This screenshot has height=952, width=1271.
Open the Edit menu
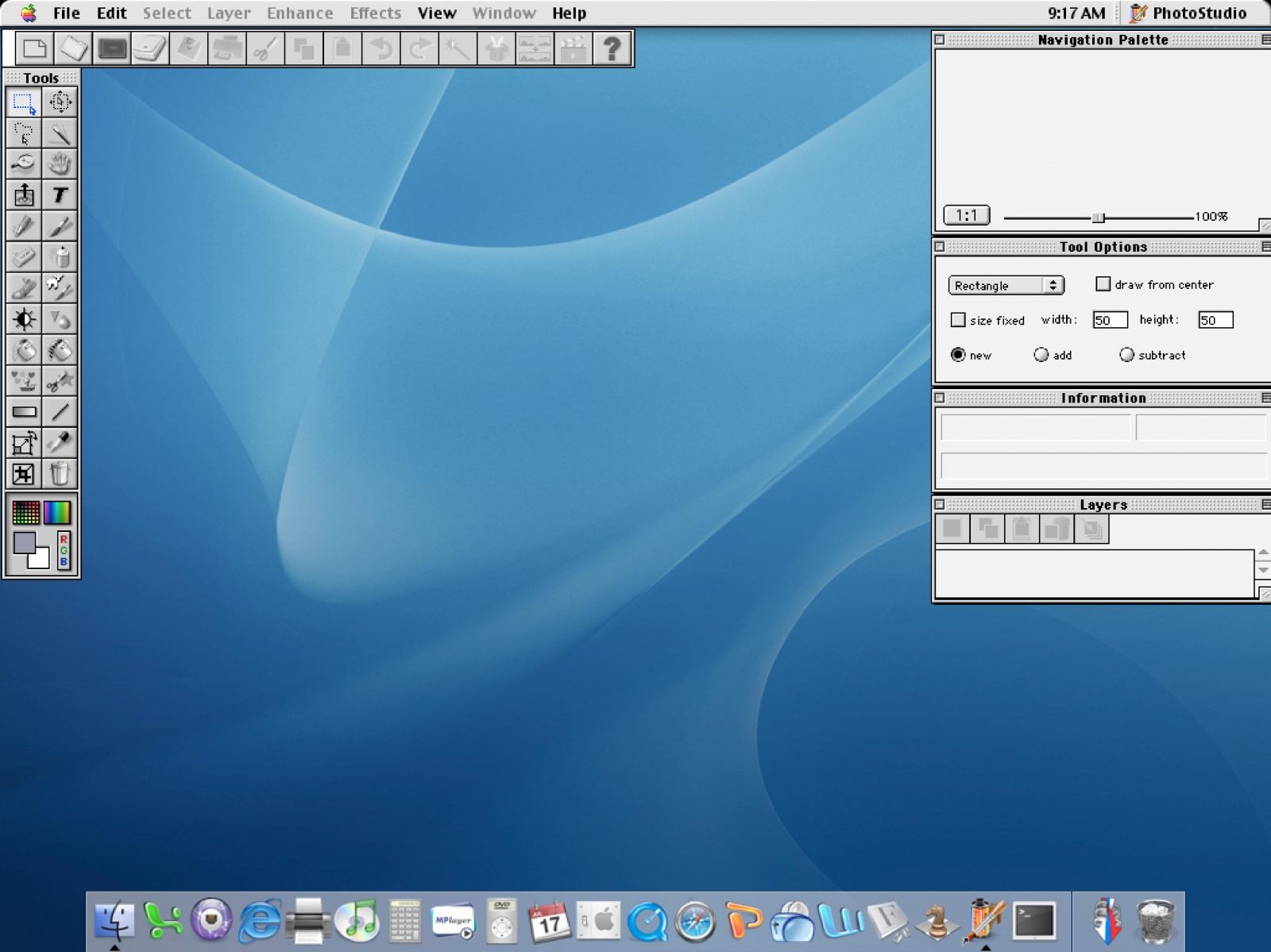[111, 13]
